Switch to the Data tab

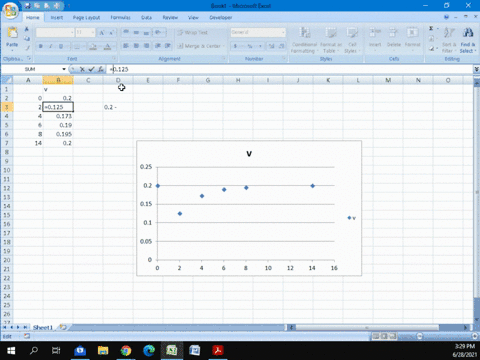click(146, 17)
